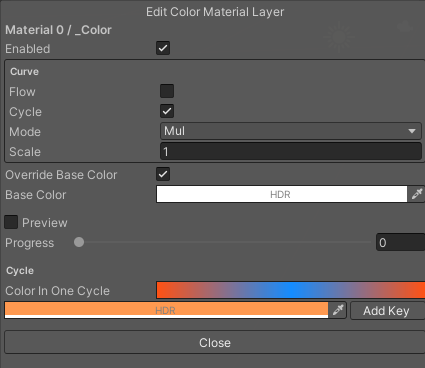Enable the Preview checkbox
Screen dimensions: 425x368
(x=11, y=222)
